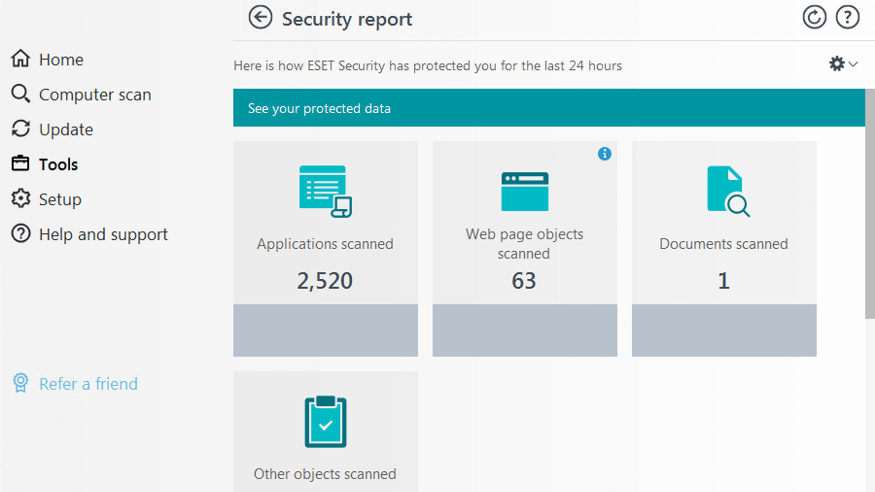This screenshot has height=492, width=875.
Task: Go to Computer scan in sidebar
Action: (94, 95)
